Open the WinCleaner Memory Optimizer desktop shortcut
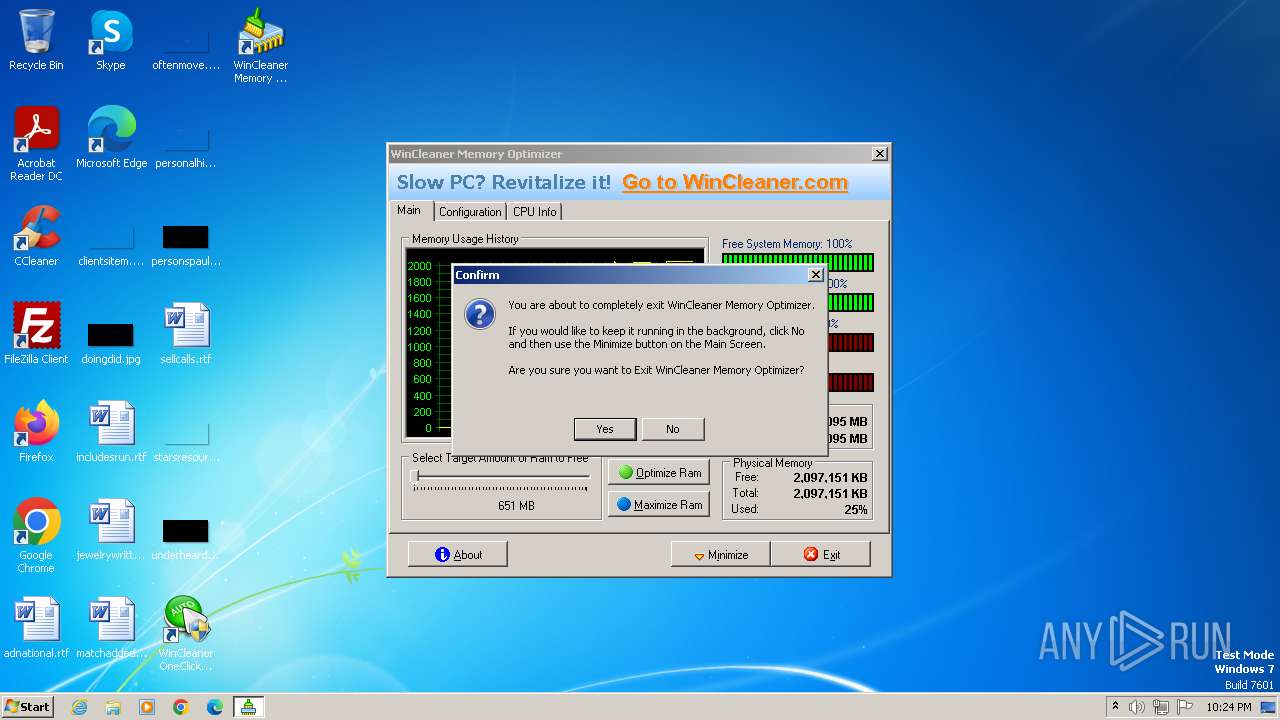Screen dimensions: 1280x720 click(261, 46)
